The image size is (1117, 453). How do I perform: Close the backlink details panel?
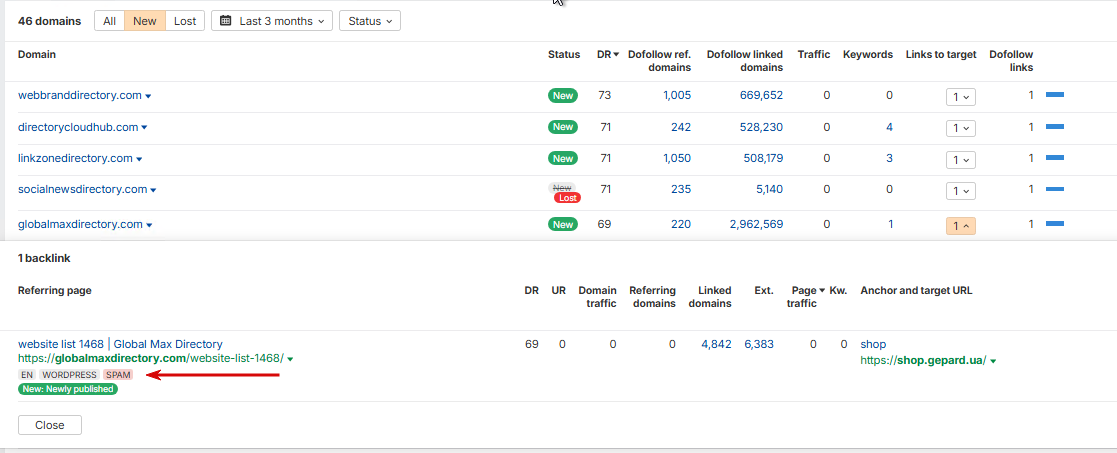[50, 425]
